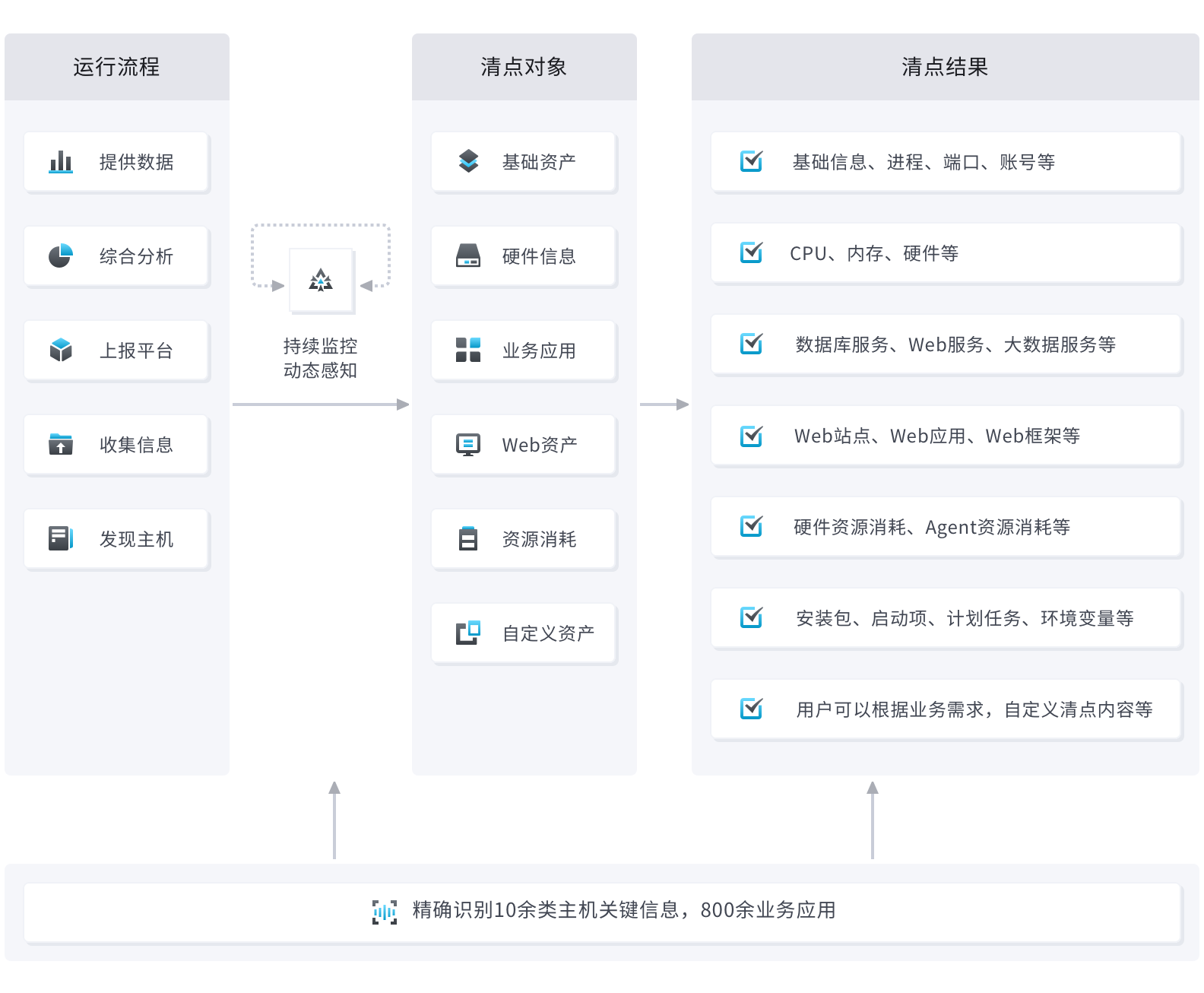Viewport: 1204px width, 993px height.
Task: Toggle checkbox for 基础信息、进程、端口、账号等
Action: pos(751,161)
